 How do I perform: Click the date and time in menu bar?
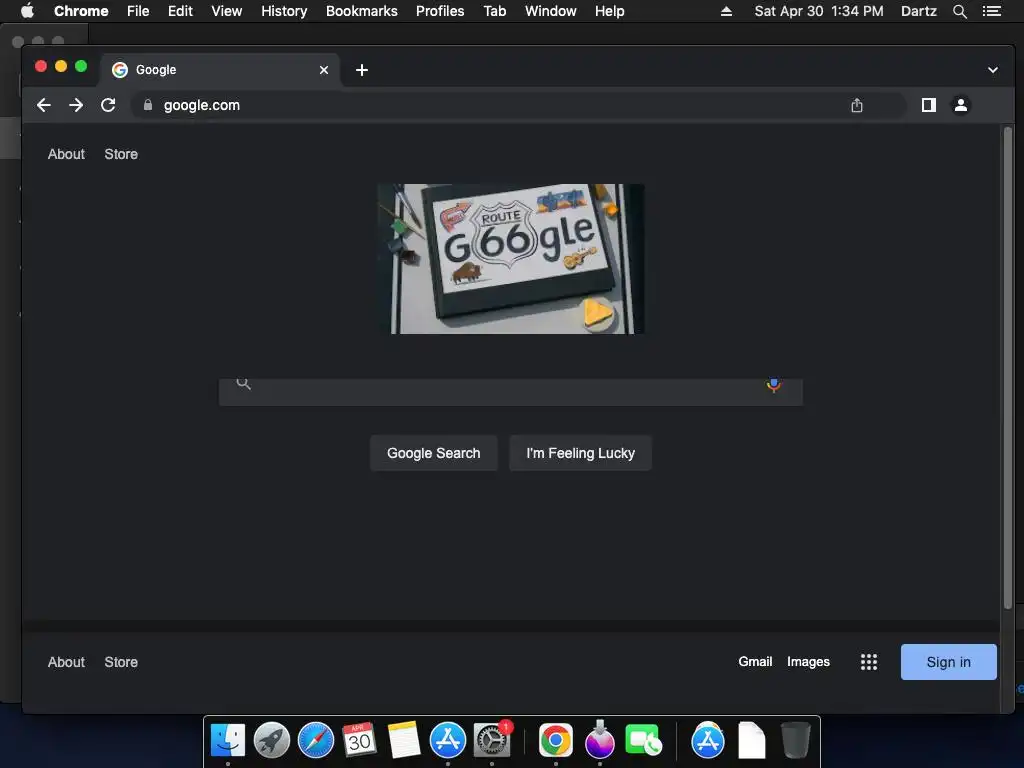pyautogui.click(x=819, y=11)
